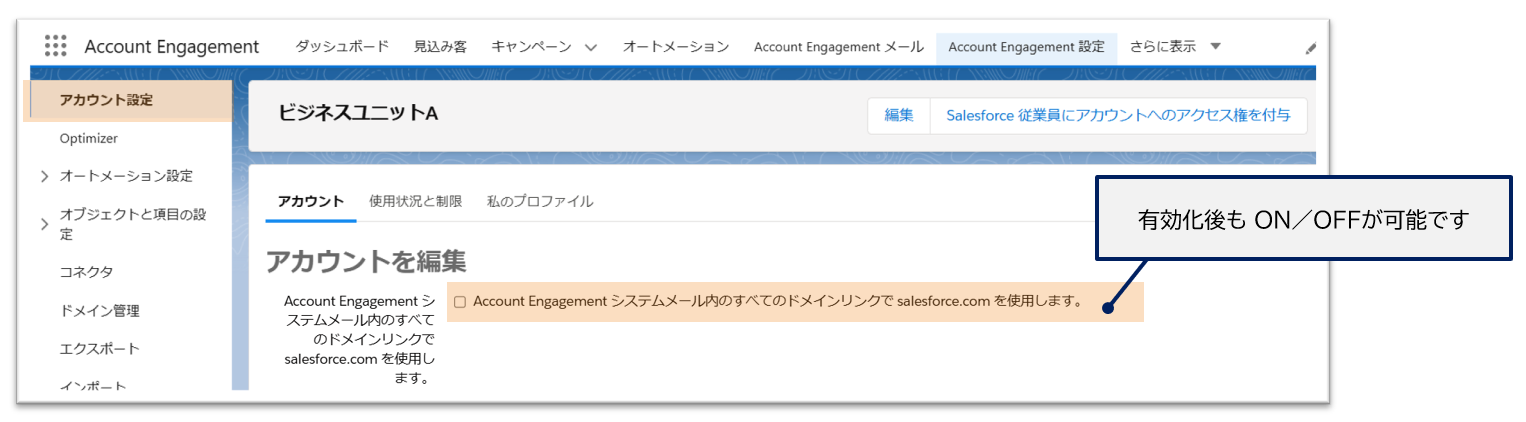1526x422 pixels.
Task: Click Salesforce 従業員にアカウントへのアクセス権を付与 button
Action: pyautogui.click(x=1118, y=115)
